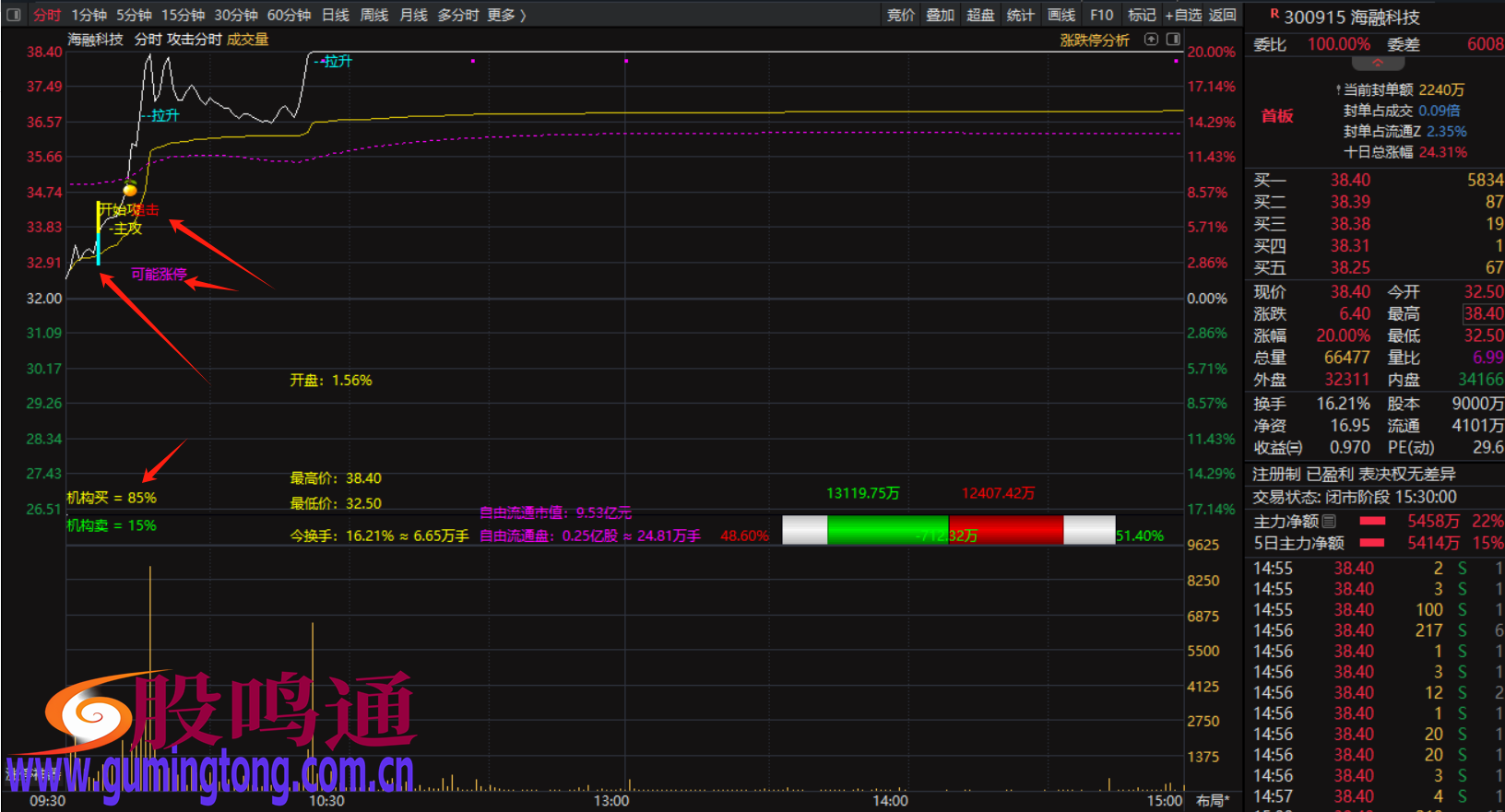Toggle the 叠加 overlay option
Screen dimensions: 1505x812
pyautogui.click(x=940, y=15)
